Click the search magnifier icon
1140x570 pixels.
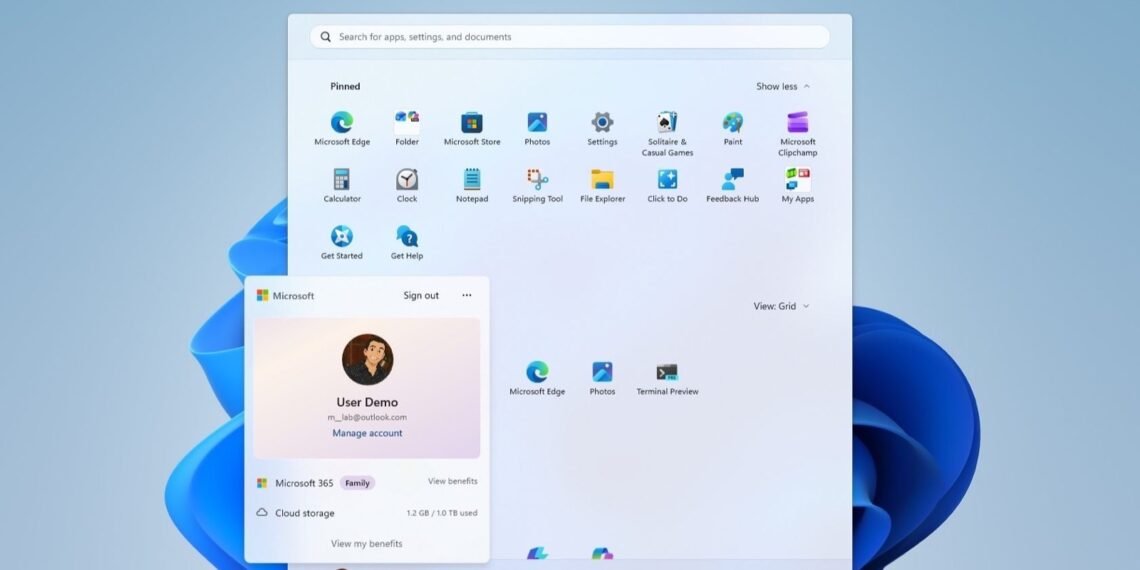tap(326, 36)
